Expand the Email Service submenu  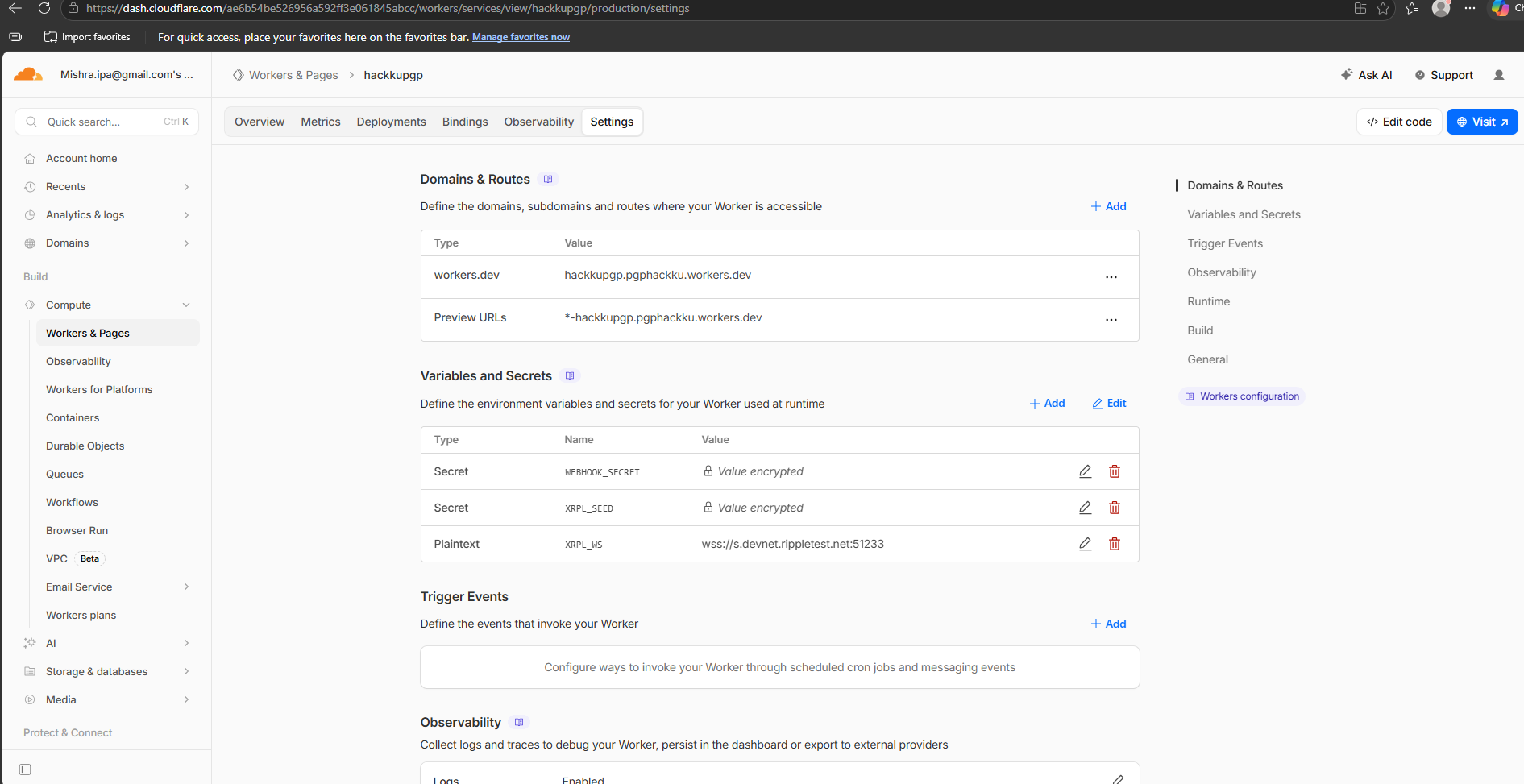(x=186, y=587)
